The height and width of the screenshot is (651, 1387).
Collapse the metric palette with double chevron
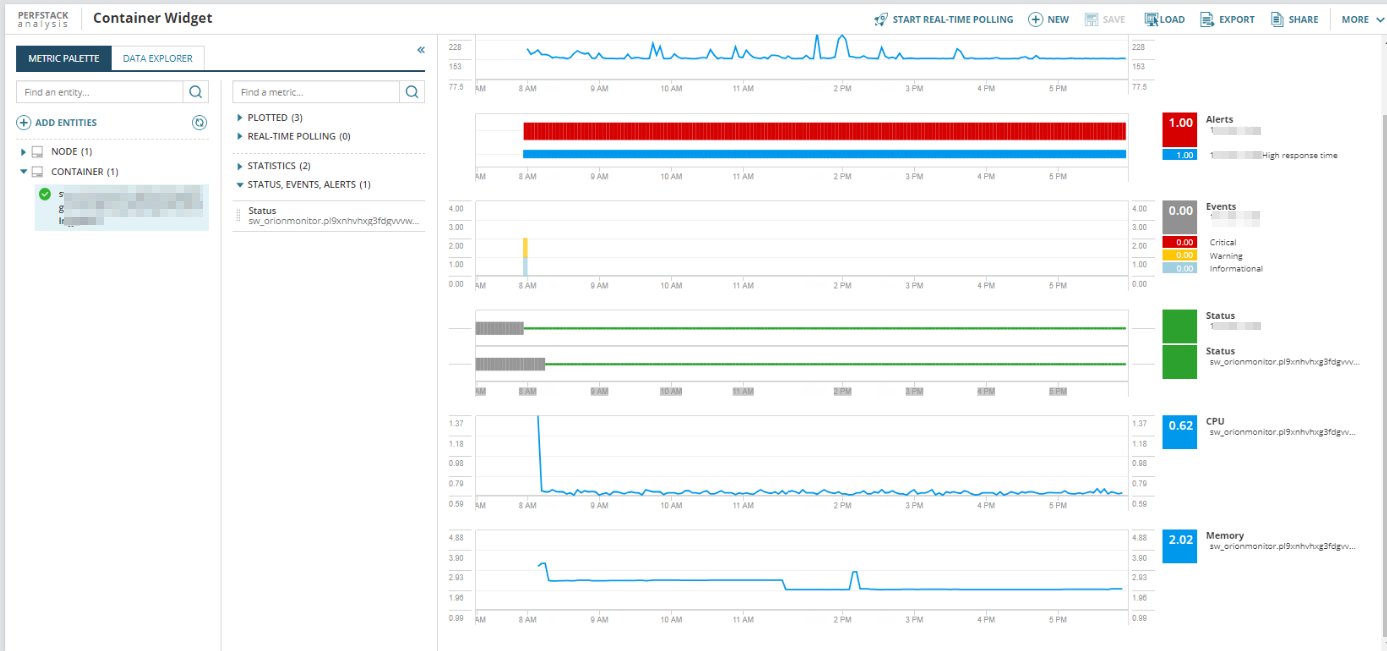pyautogui.click(x=421, y=49)
